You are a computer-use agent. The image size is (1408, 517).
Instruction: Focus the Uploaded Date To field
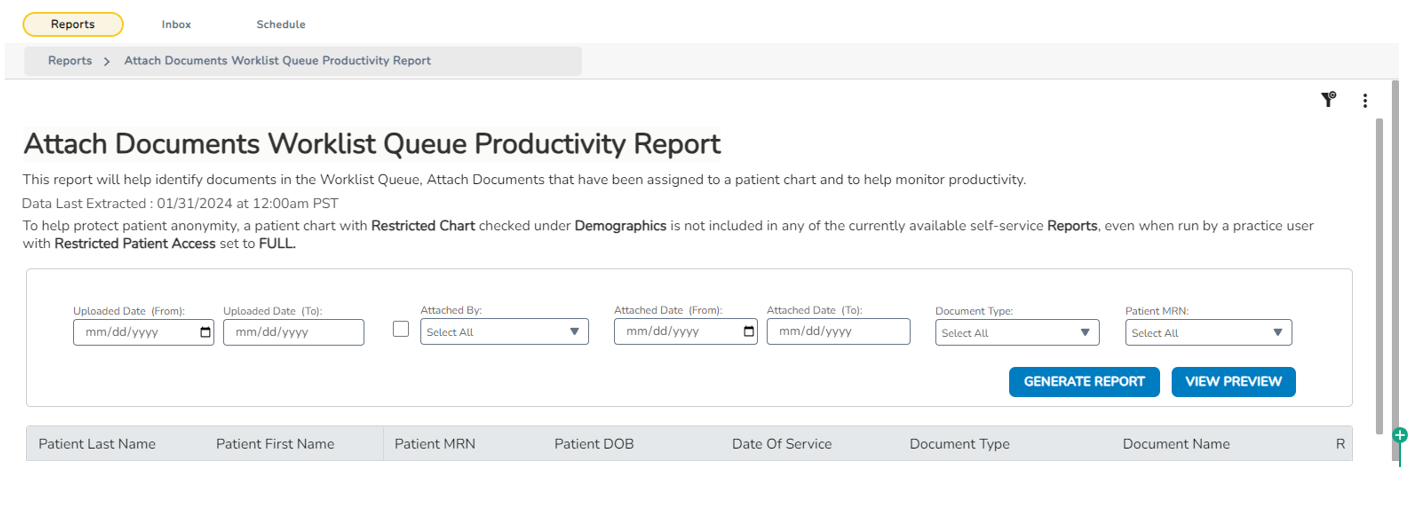[293, 332]
